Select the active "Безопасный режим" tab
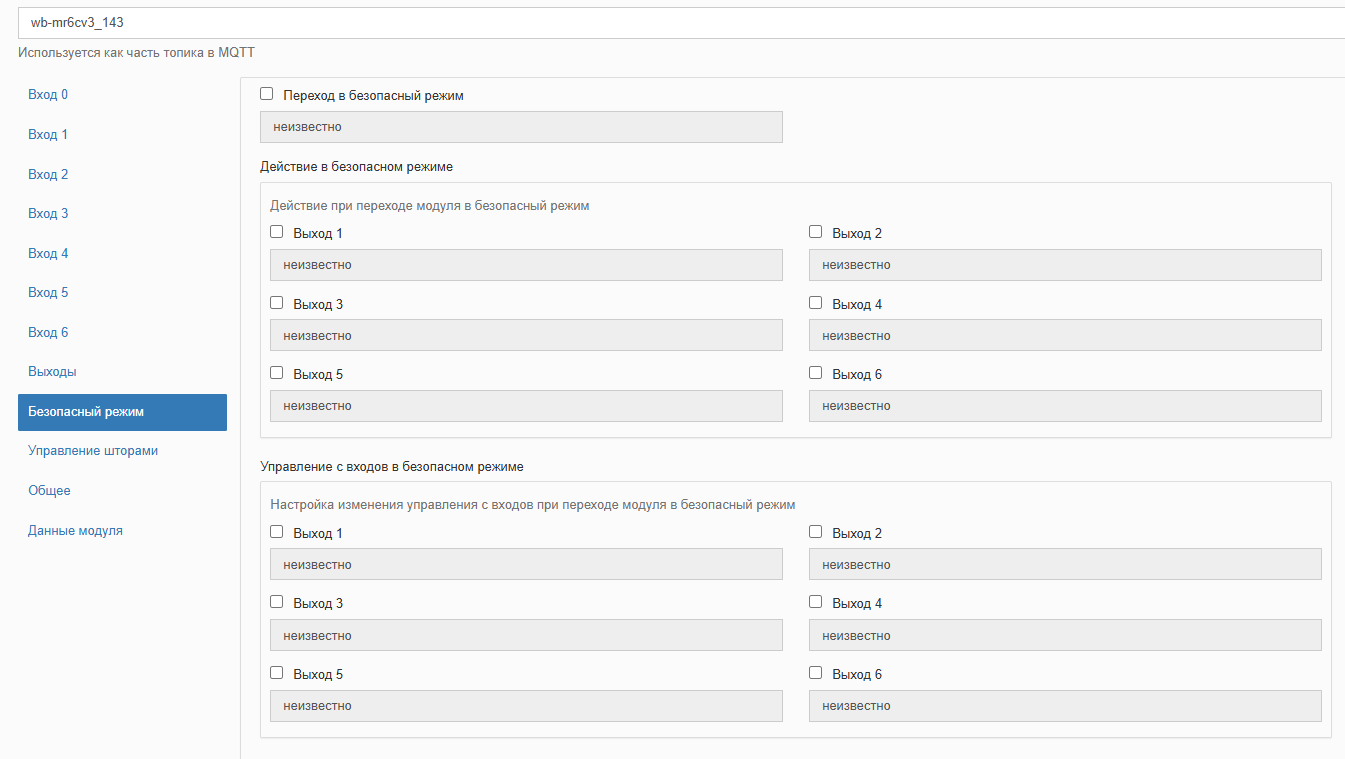The image size is (1345, 759). pyautogui.click(x=122, y=412)
